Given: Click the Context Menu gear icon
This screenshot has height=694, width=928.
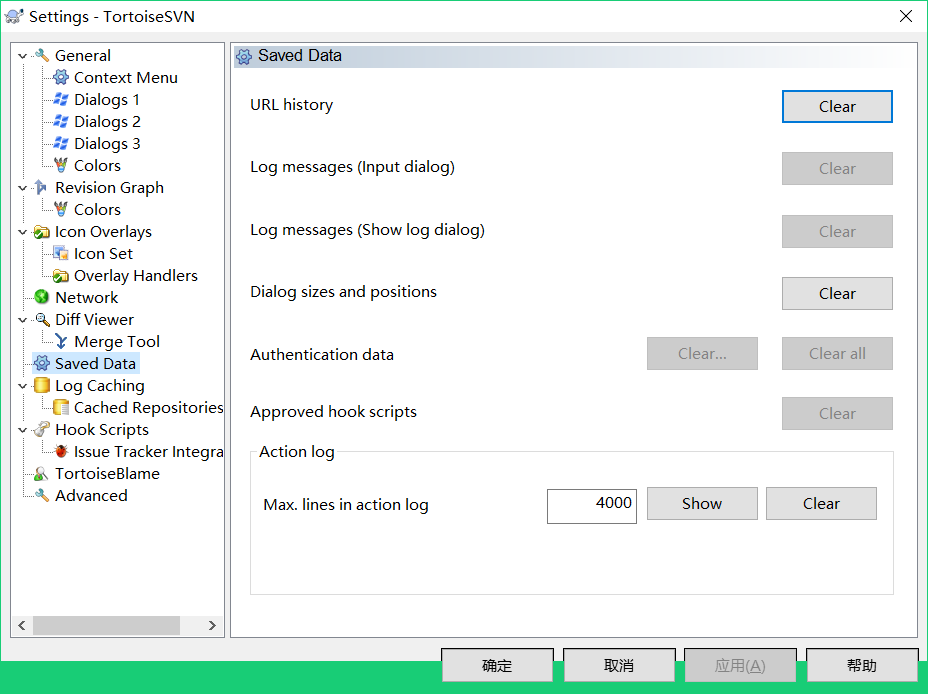Looking at the screenshot, I should coord(61,78).
